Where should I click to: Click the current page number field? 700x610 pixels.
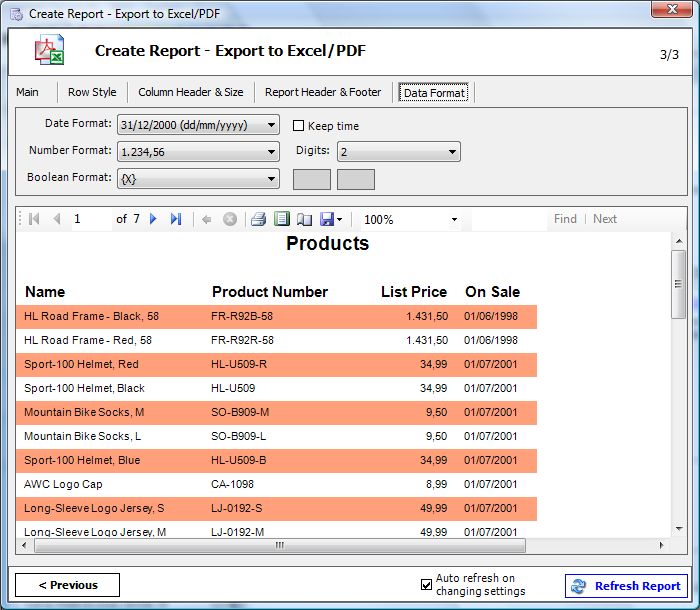92,219
